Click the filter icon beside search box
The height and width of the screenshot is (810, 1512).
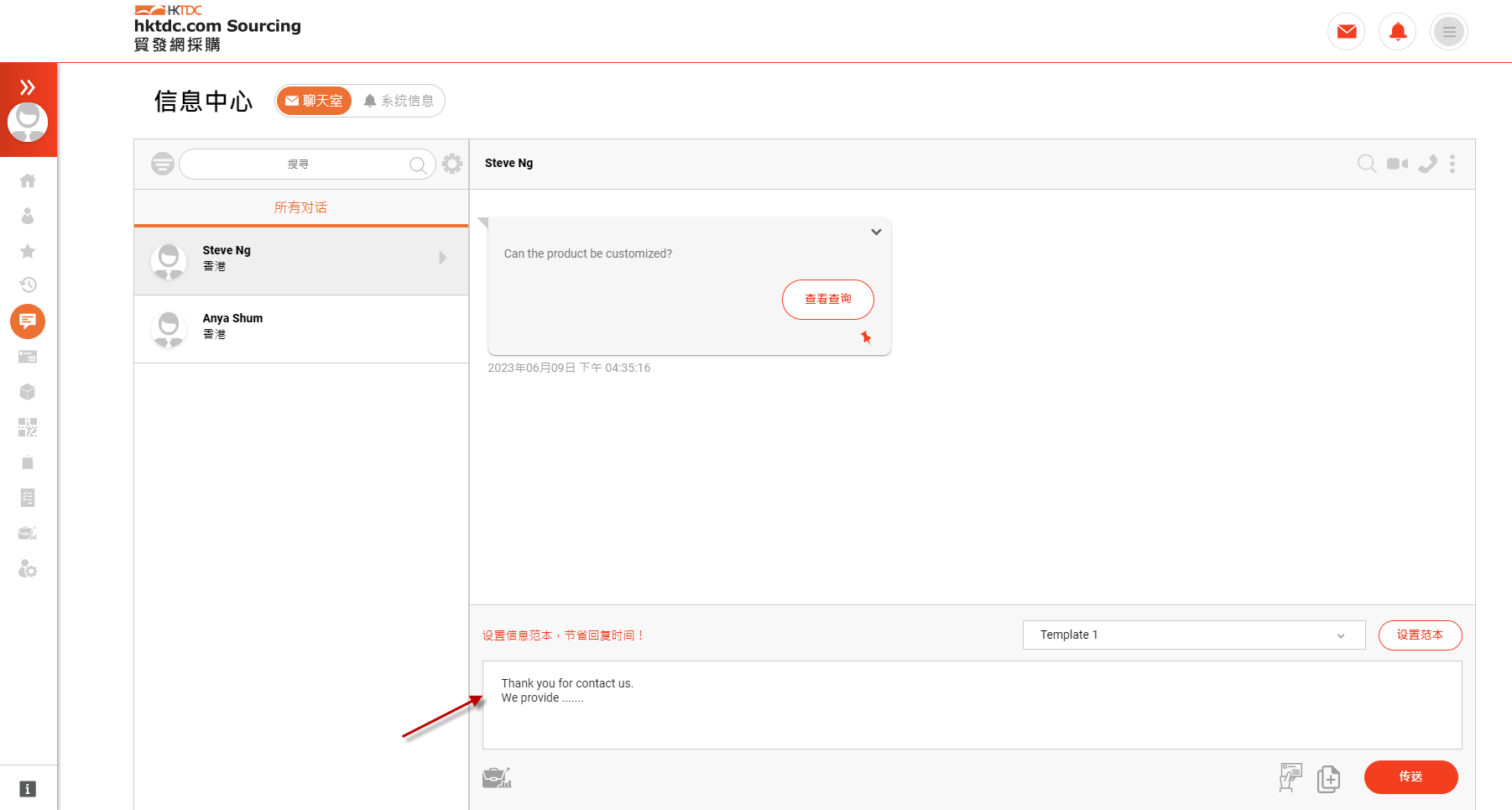pyautogui.click(x=163, y=164)
